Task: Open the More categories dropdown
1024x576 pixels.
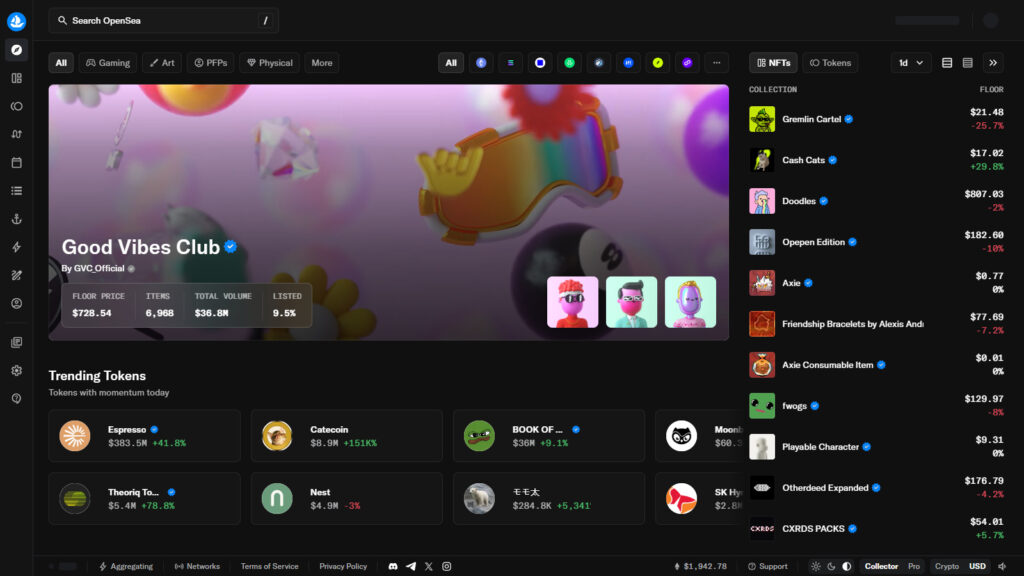Action: point(322,63)
